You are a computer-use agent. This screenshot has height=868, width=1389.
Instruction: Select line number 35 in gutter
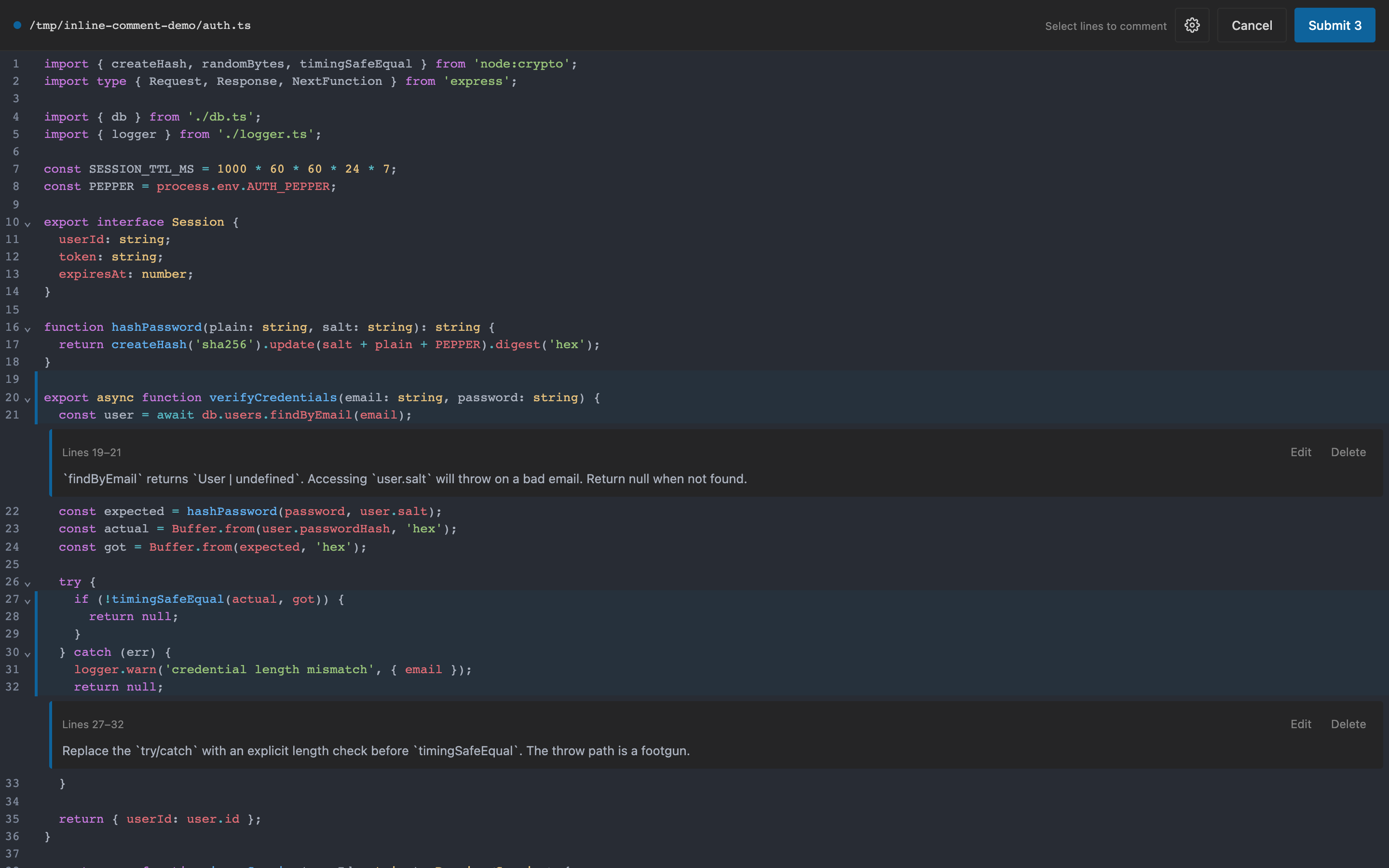point(12,819)
